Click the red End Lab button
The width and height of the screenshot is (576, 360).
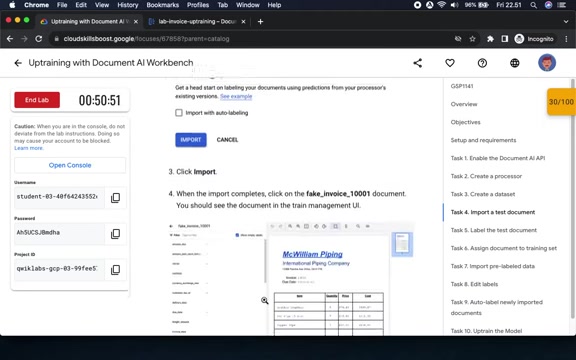point(37,100)
